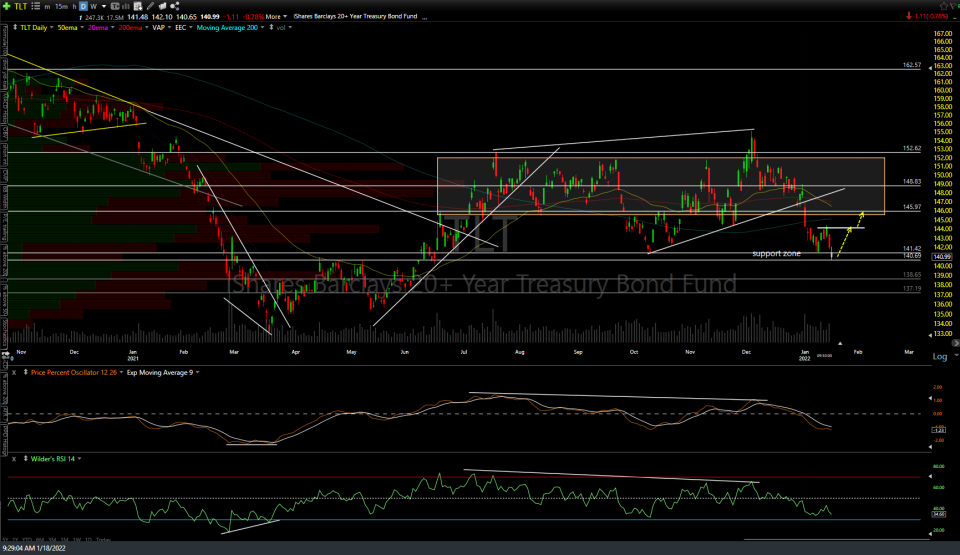This screenshot has height=555, width=960.
Task: Click the 152.62 price level label
Action: point(912,148)
